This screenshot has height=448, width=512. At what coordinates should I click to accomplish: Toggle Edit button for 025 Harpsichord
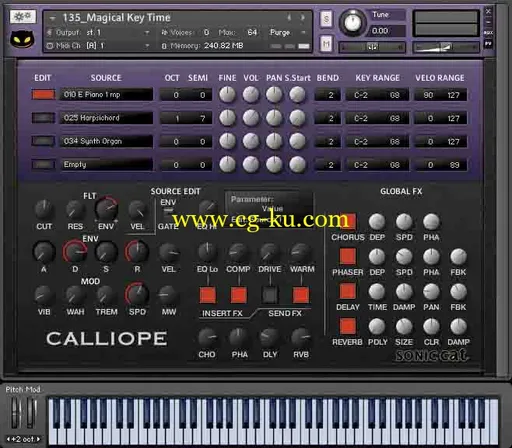pos(43,118)
